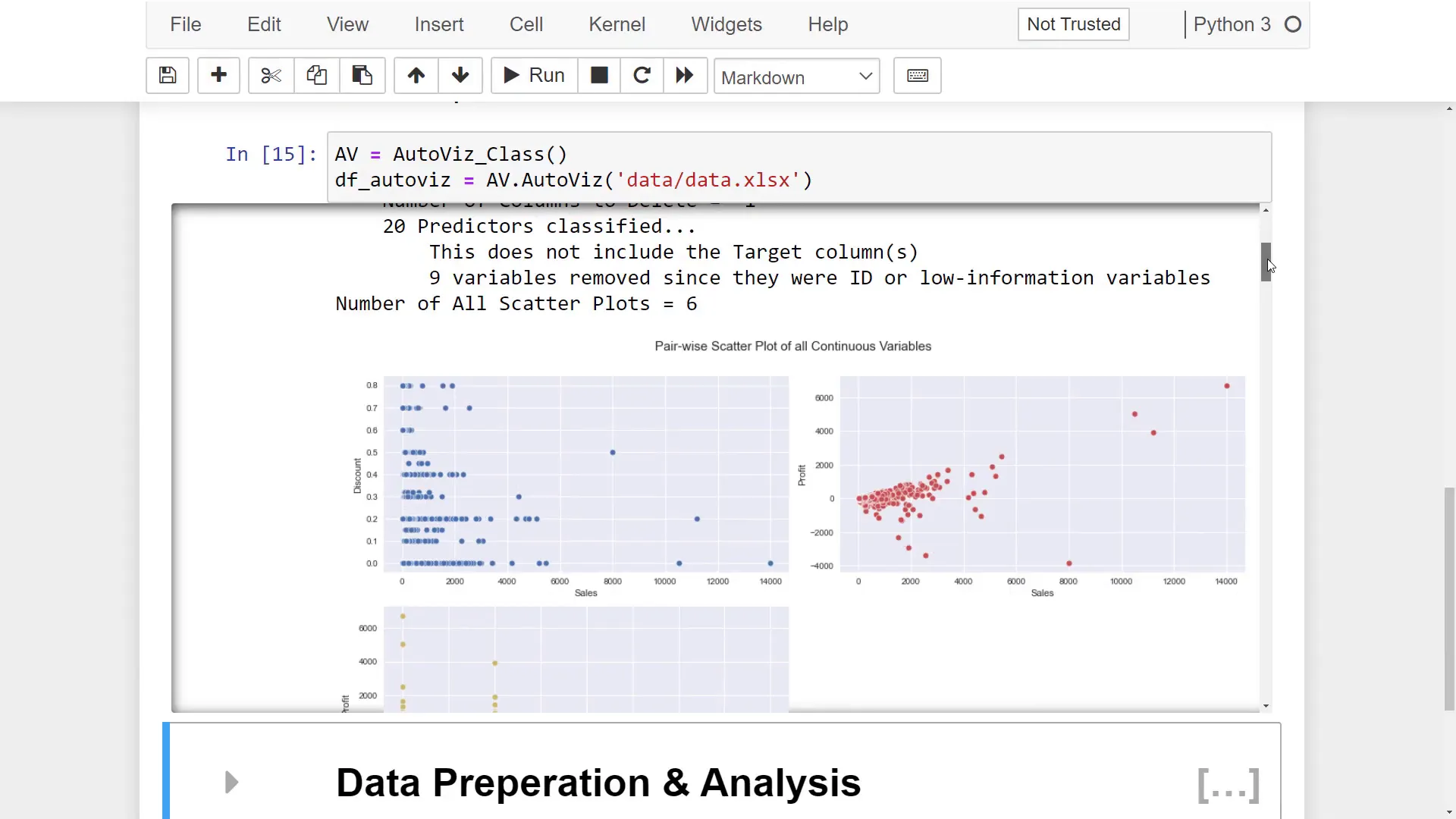
Task: Insert cell below with plus icon
Action: pos(218,76)
